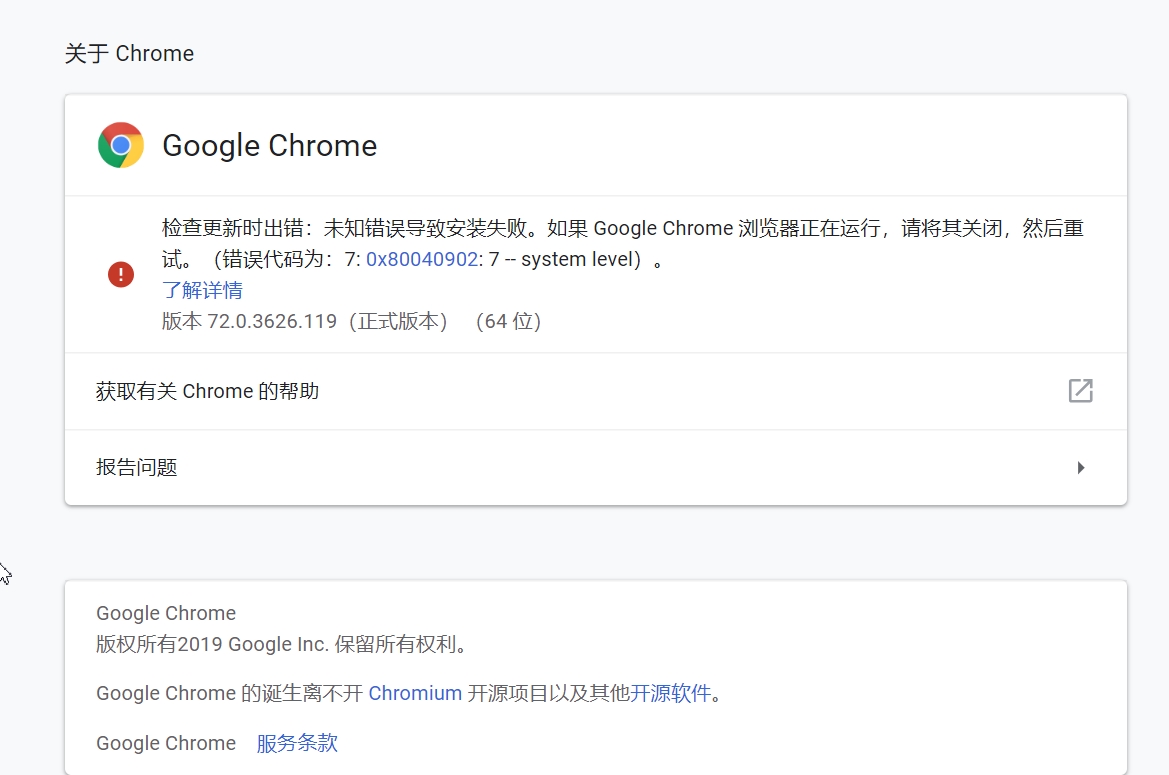
Task: Select the 报告问题 row label
Action: pos(137,468)
